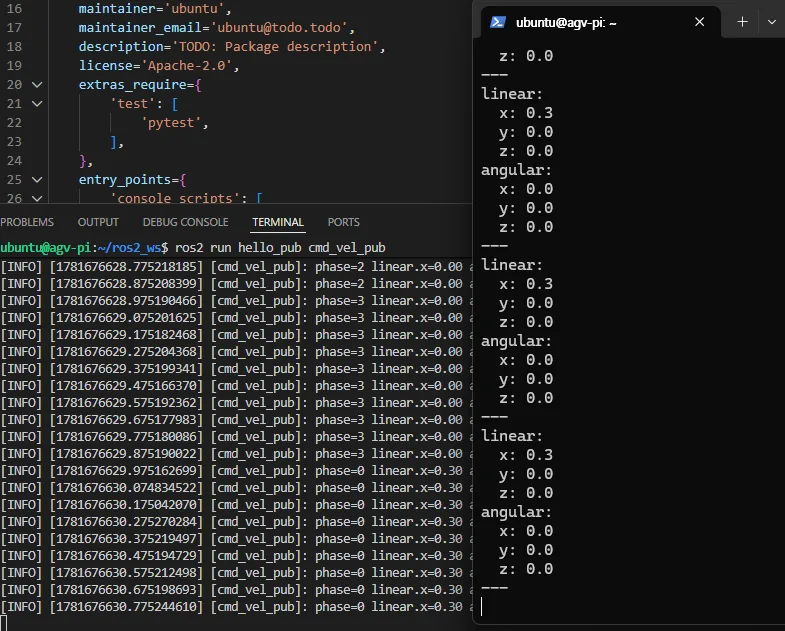This screenshot has height=631, width=785.
Task: Click the maintainer_email line in editor
Action: 217,28
